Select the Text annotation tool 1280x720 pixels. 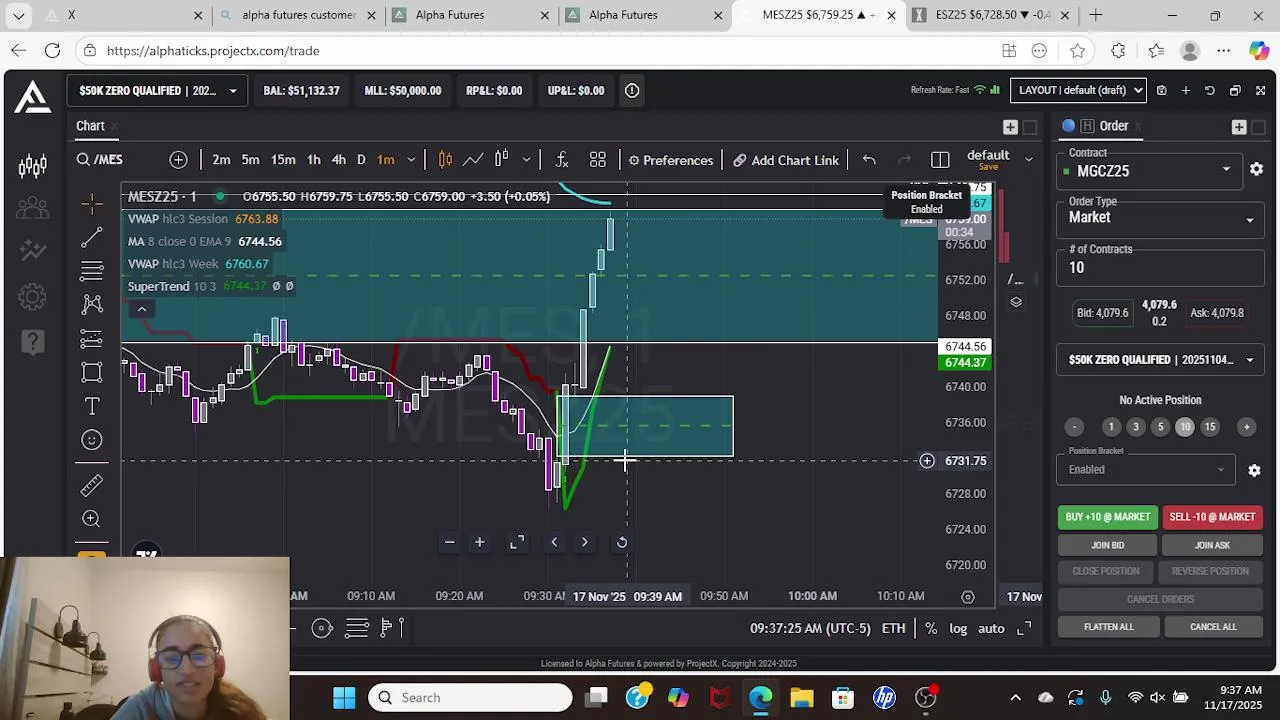pyautogui.click(x=92, y=406)
